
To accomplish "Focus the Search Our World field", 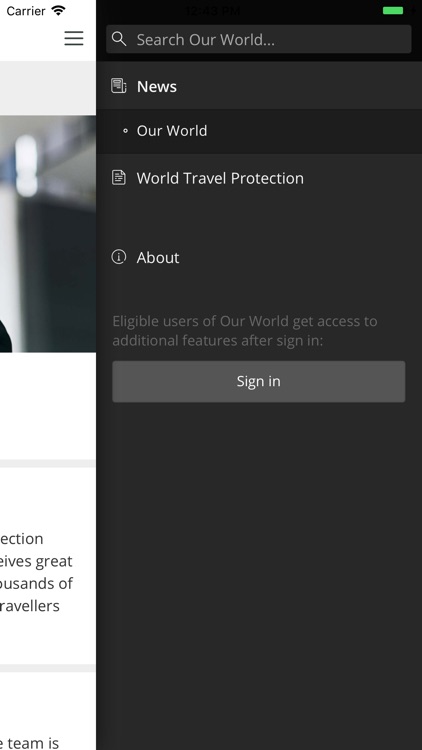I will 259,39.
